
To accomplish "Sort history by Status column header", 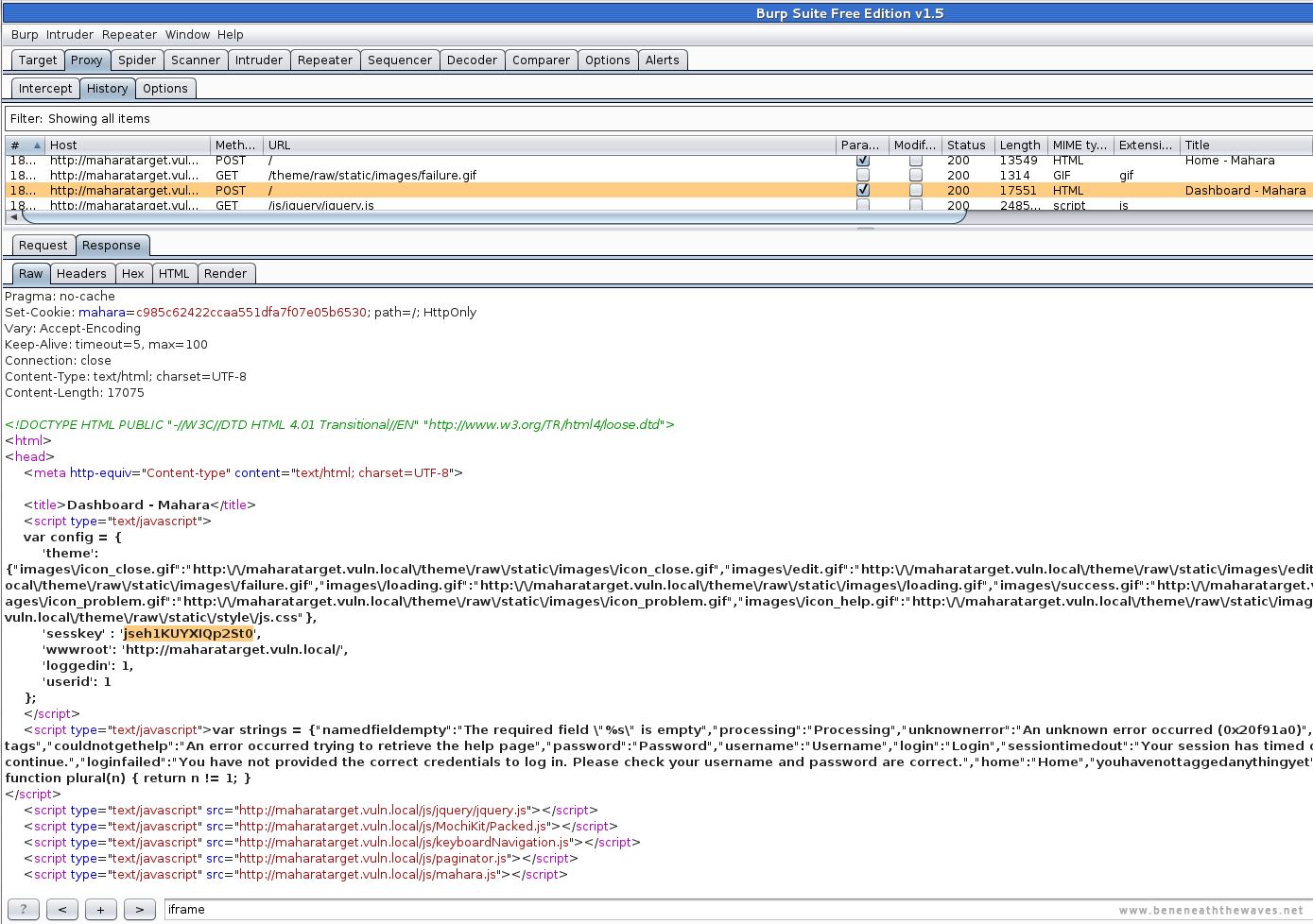I will (x=969, y=145).
